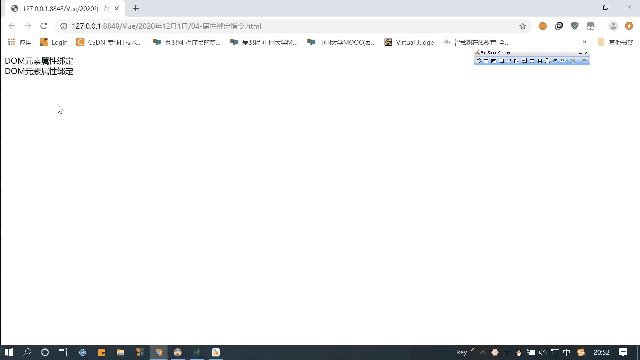Open volume control in system tray
Image resolution: width=640 pixels, height=360 pixels.
point(543,352)
